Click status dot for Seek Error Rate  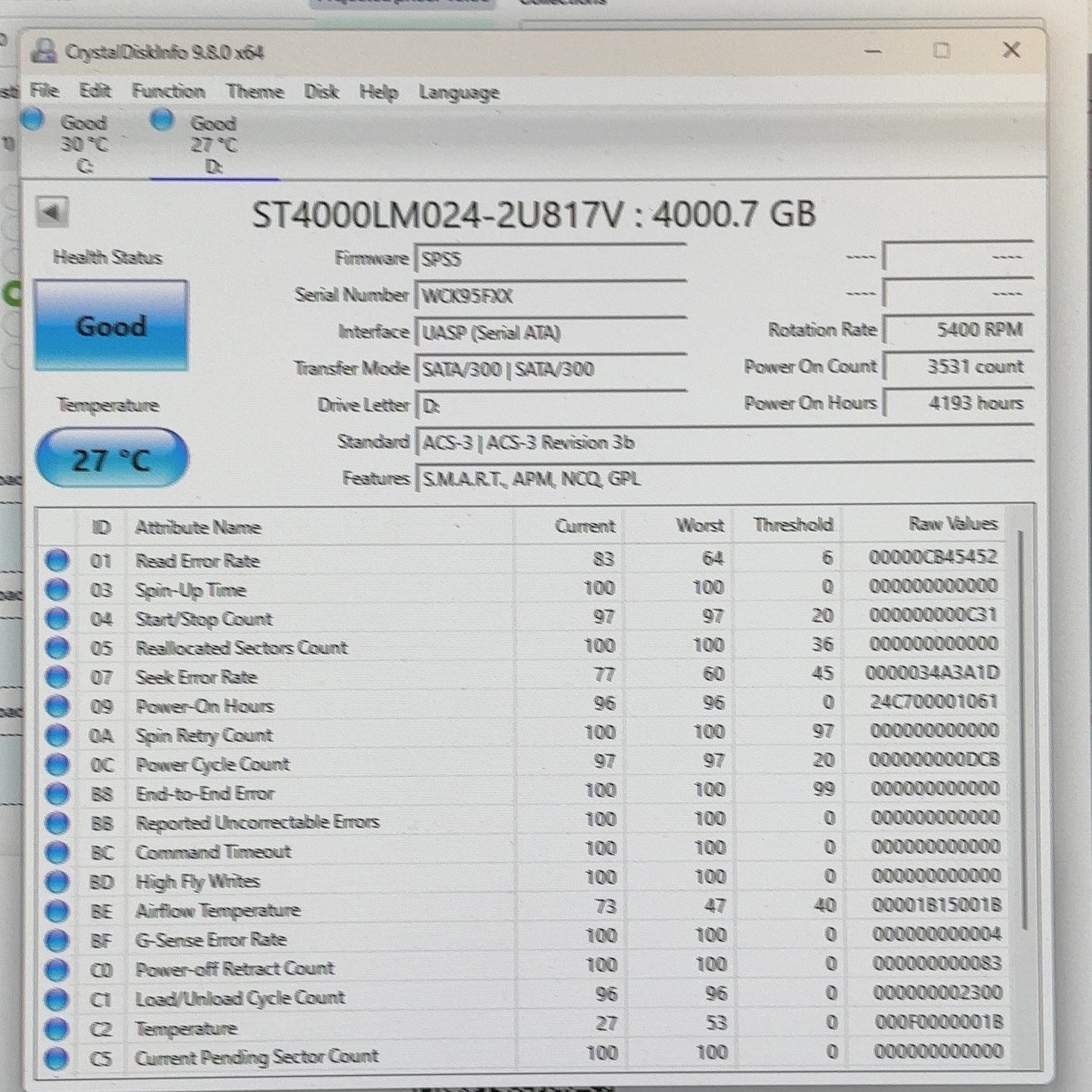(x=57, y=676)
